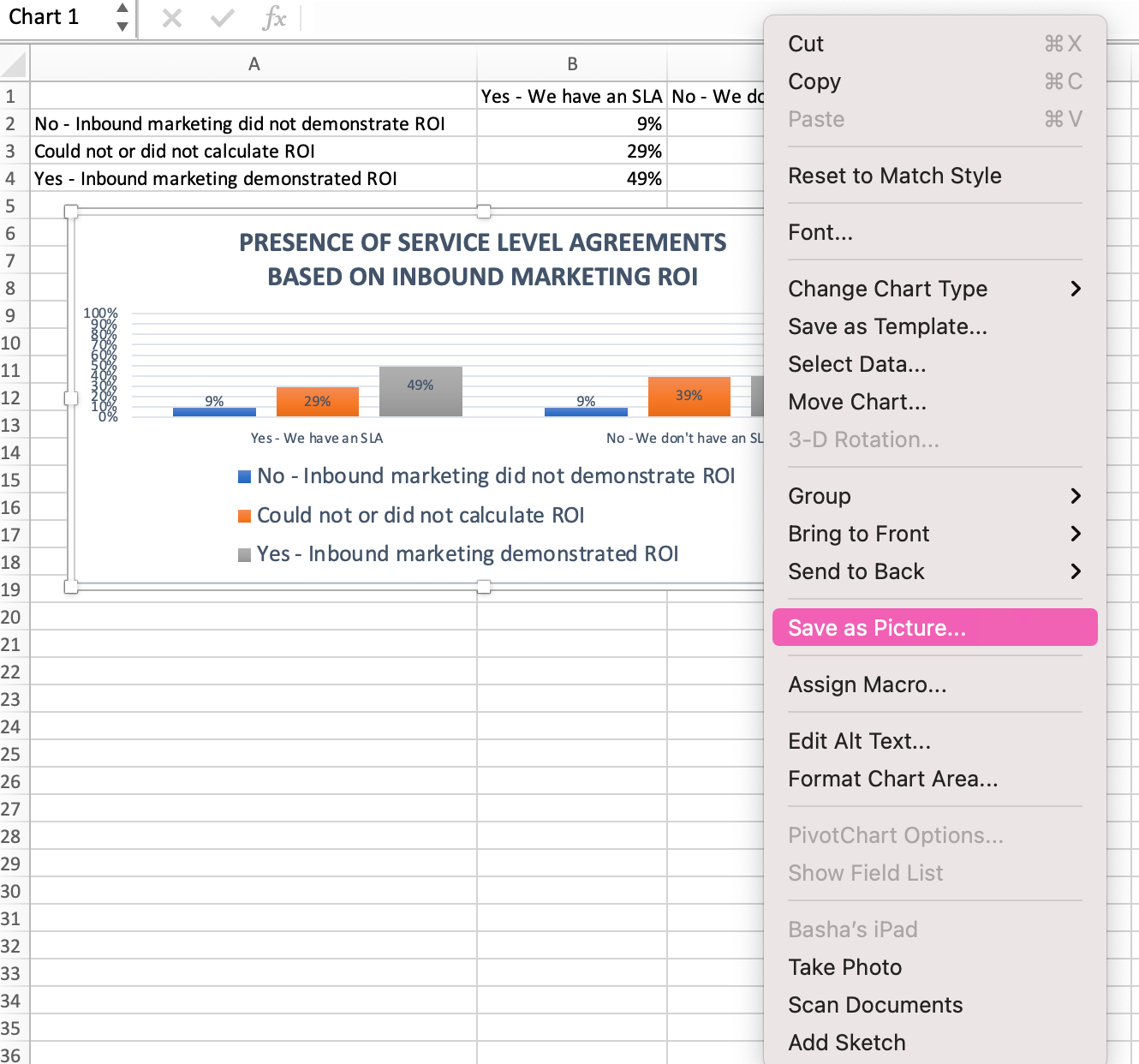Click the chart's top-center resize handle
Viewport: 1139px width, 1064px height.
[x=484, y=212]
